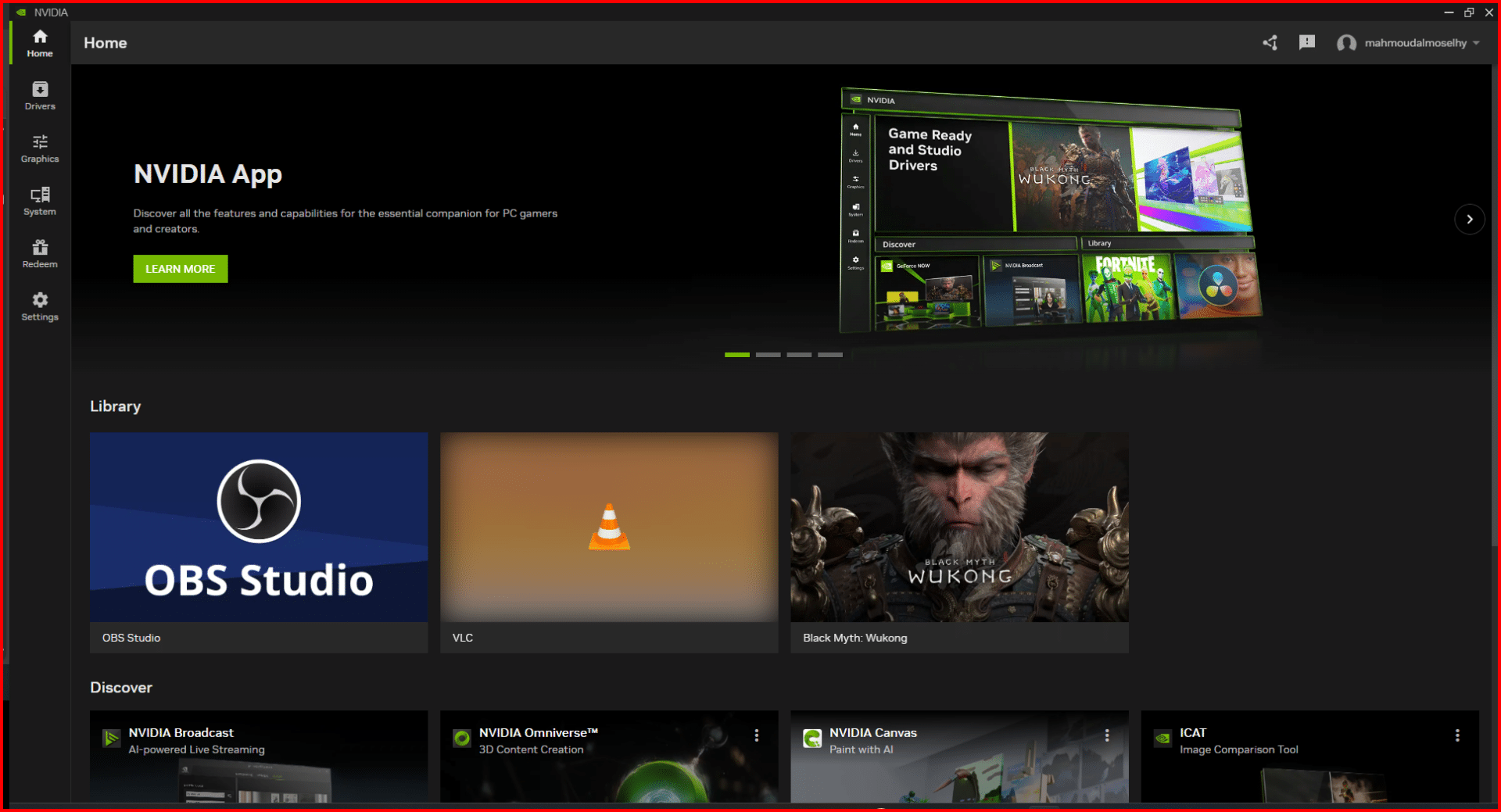The width and height of the screenshot is (1501, 812).
Task: Click the mahmoudalmoselhy username
Action: click(x=1416, y=43)
